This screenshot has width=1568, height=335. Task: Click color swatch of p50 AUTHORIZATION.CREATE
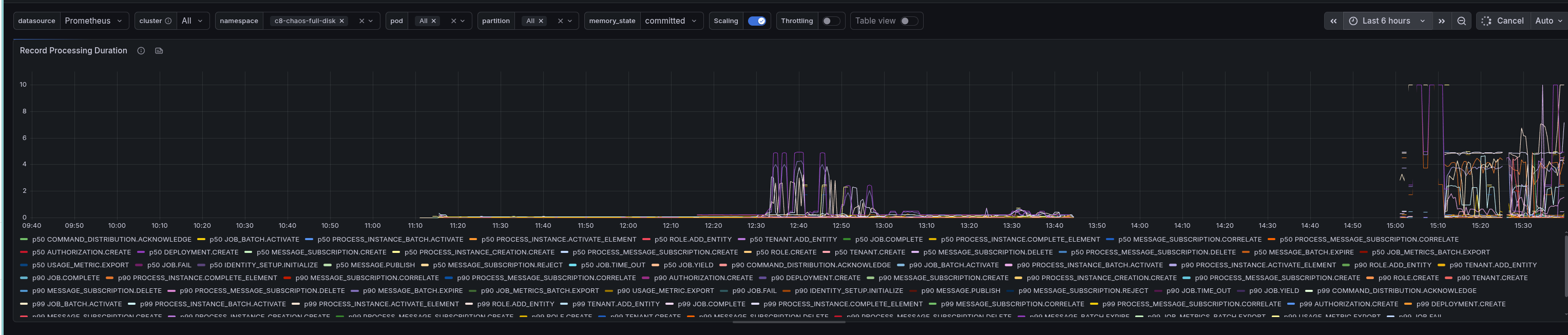pos(24,252)
